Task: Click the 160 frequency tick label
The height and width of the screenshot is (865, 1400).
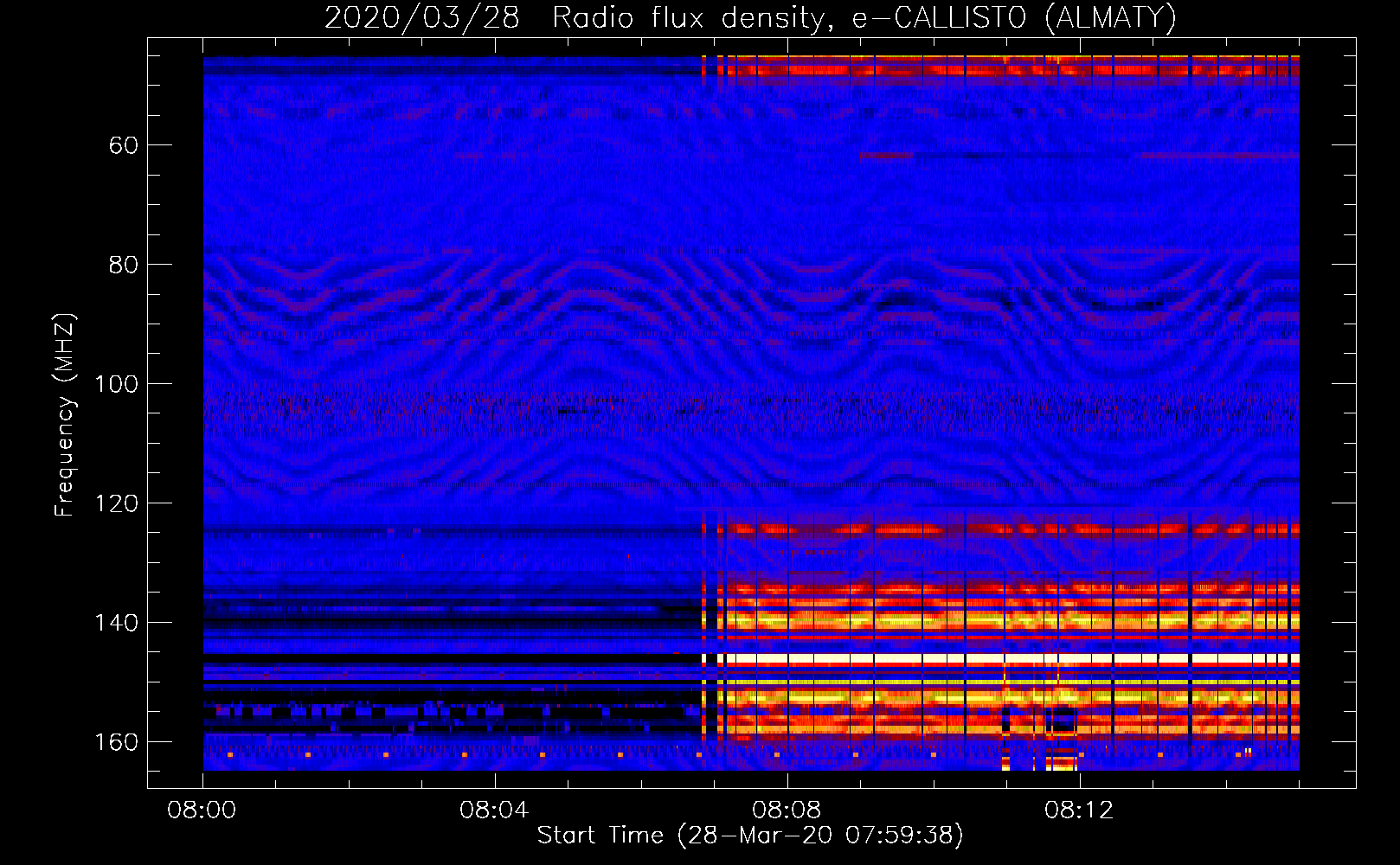Action: click(x=117, y=742)
